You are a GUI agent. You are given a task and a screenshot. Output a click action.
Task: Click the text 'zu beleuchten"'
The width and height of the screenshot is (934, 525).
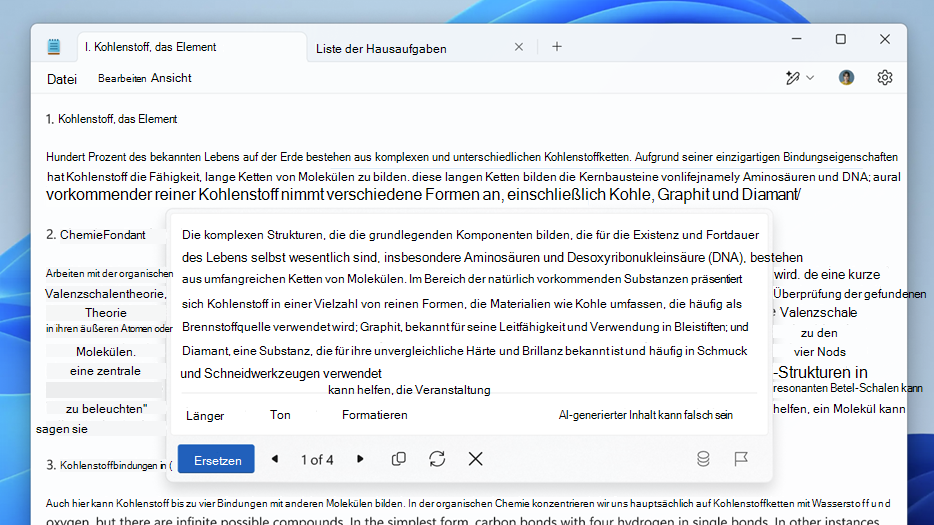tap(107, 409)
